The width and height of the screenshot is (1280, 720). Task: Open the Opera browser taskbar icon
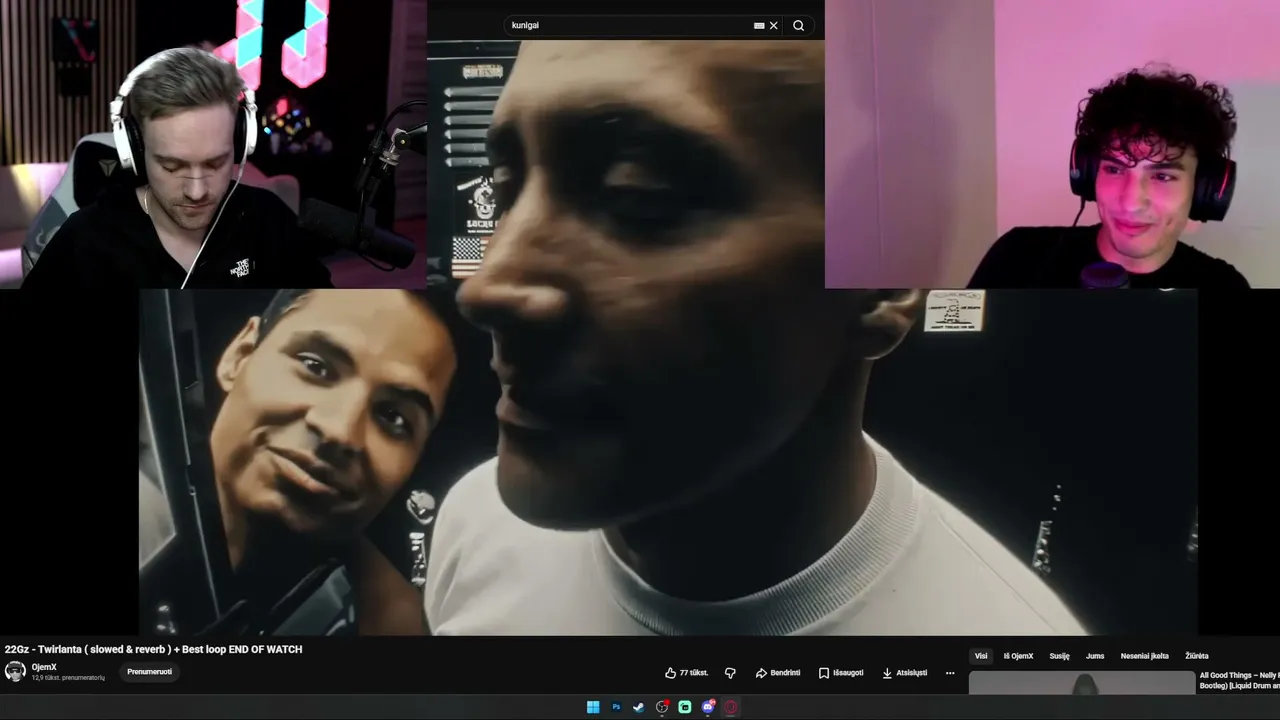(731, 707)
